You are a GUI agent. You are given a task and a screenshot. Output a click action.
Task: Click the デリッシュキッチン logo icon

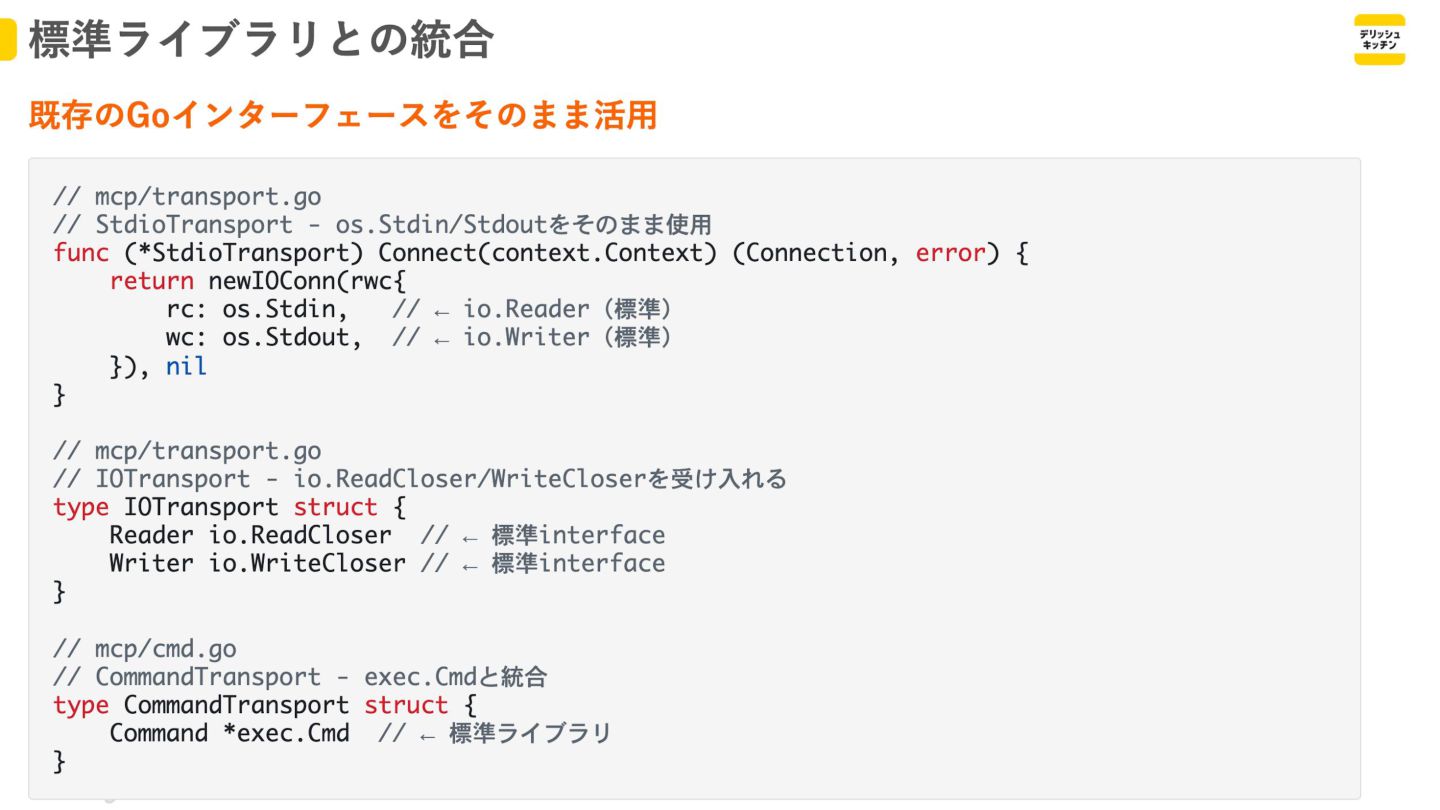(x=1379, y=40)
